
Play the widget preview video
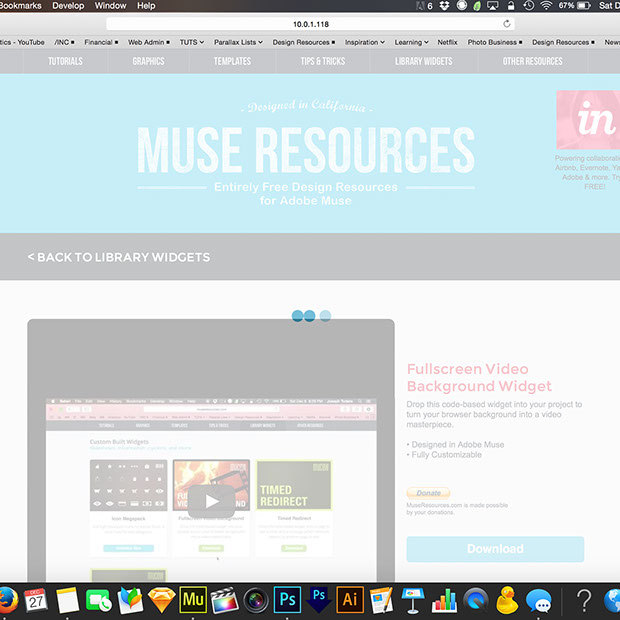(x=212, y=501)
